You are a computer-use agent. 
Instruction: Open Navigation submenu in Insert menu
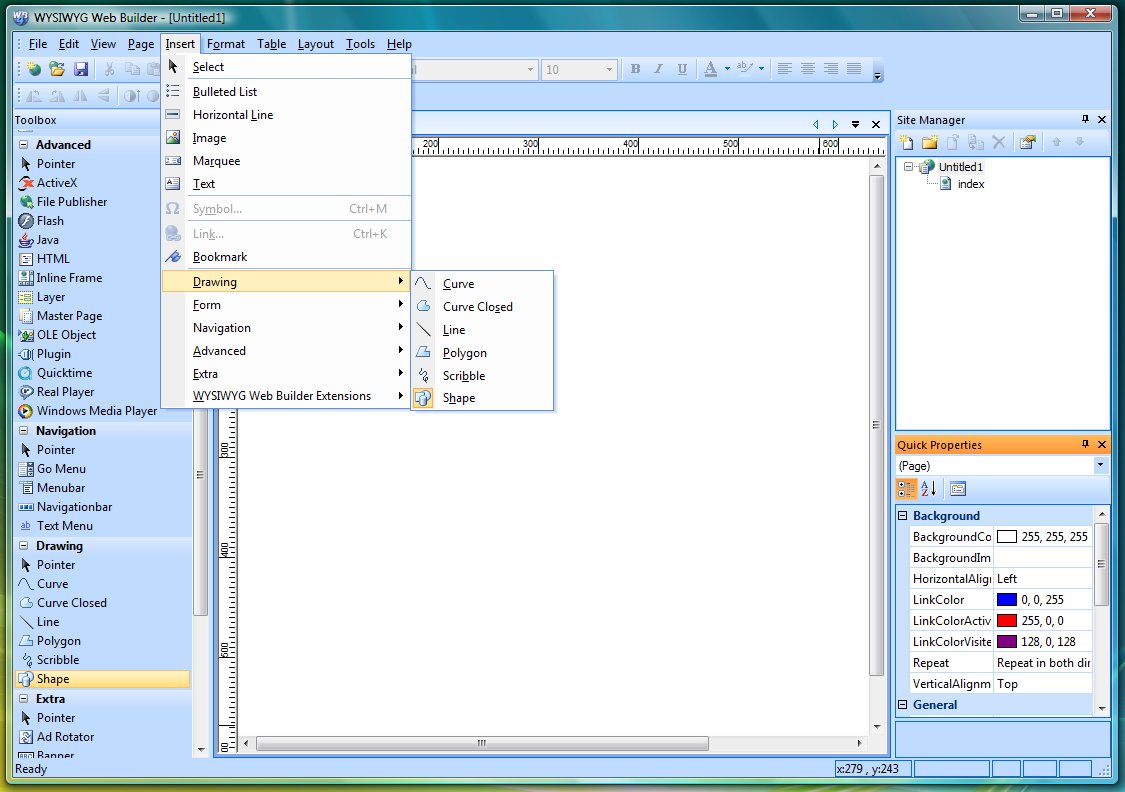(x=286, y=328)
